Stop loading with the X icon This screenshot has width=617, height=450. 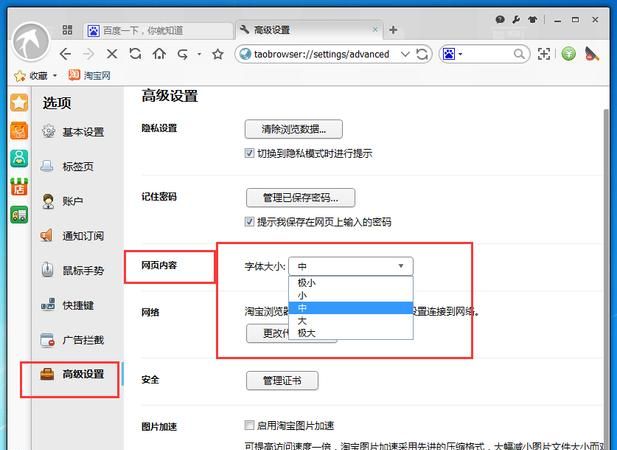[x=112, y=54]
